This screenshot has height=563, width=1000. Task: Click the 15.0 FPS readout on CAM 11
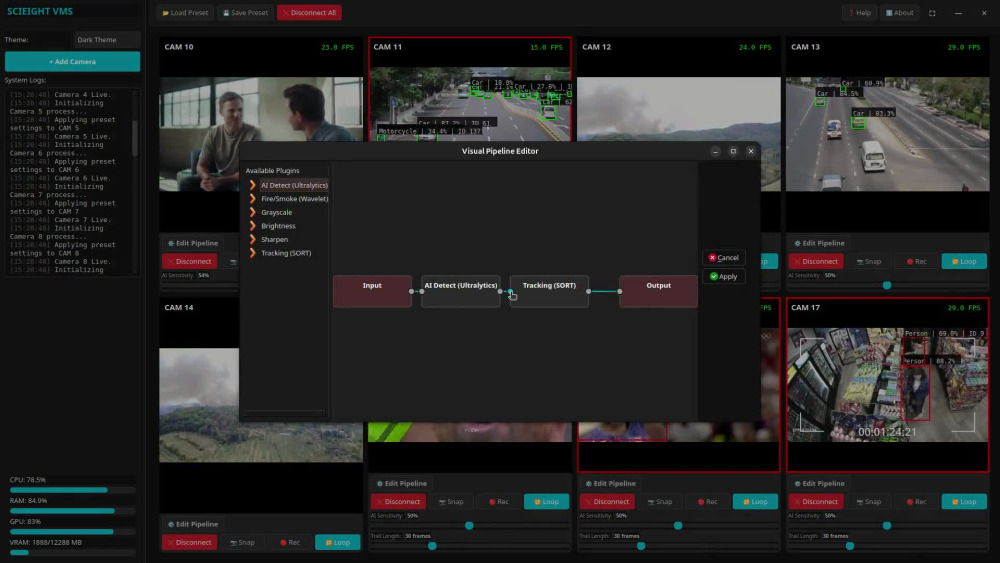coord(546,47)
